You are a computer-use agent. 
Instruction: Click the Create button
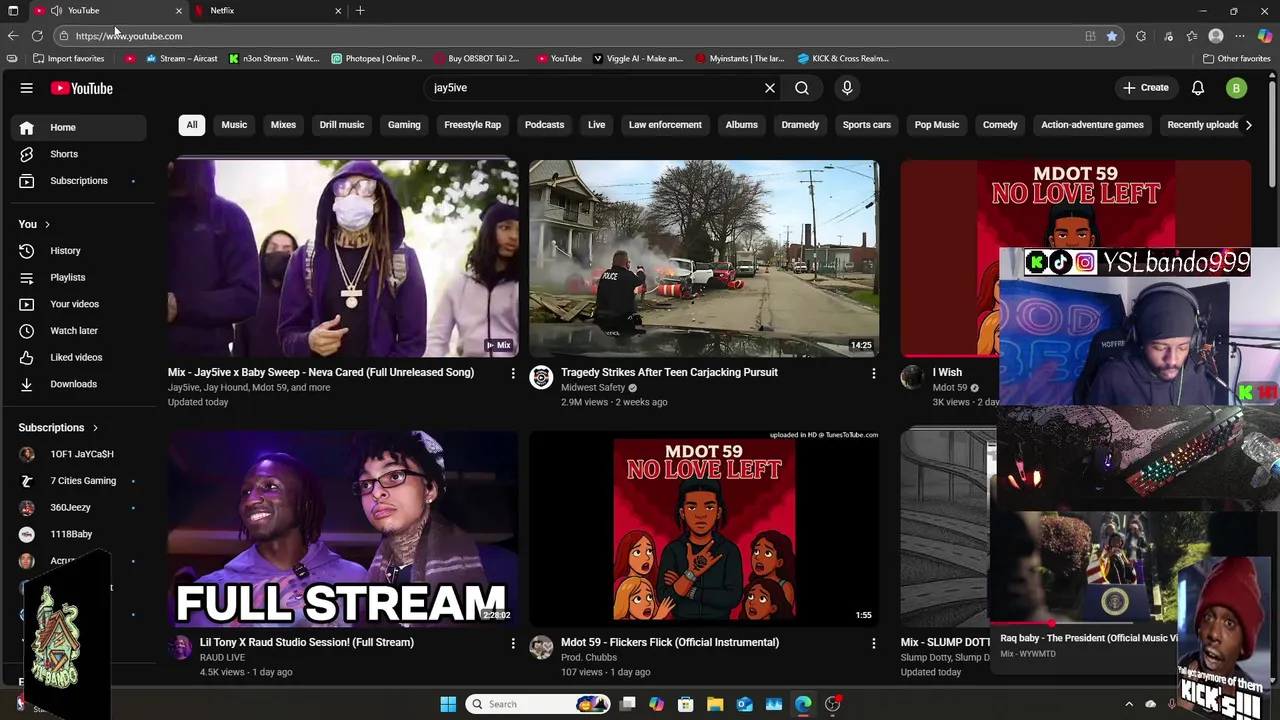1145,88
